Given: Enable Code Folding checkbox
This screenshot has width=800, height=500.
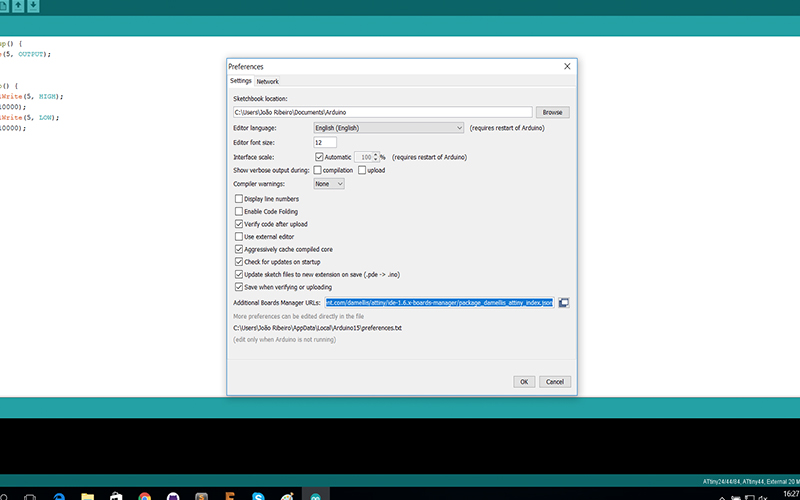Looking at the screenshot, I should [238, 211].
